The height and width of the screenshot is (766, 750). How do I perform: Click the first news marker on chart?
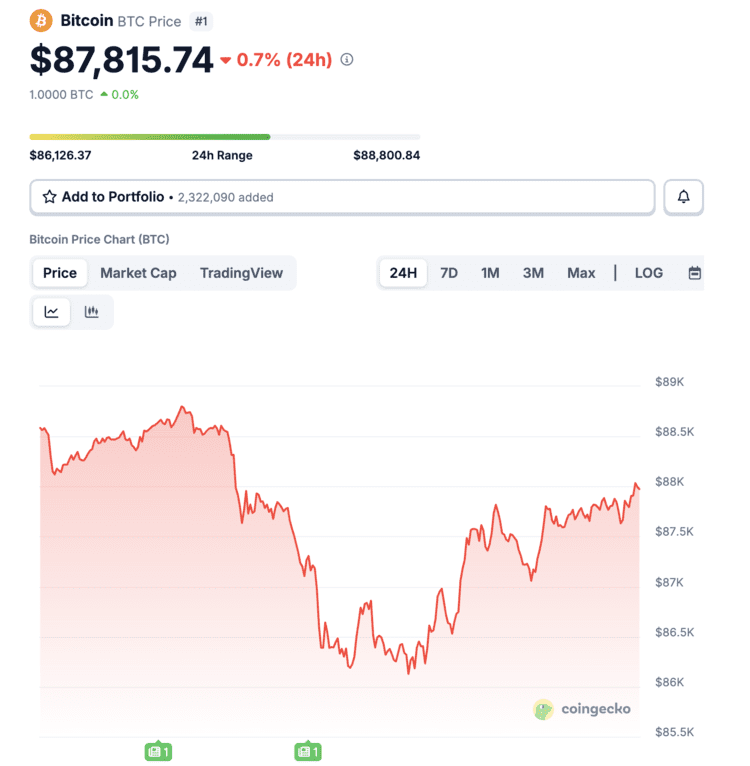tap(158, 750)
